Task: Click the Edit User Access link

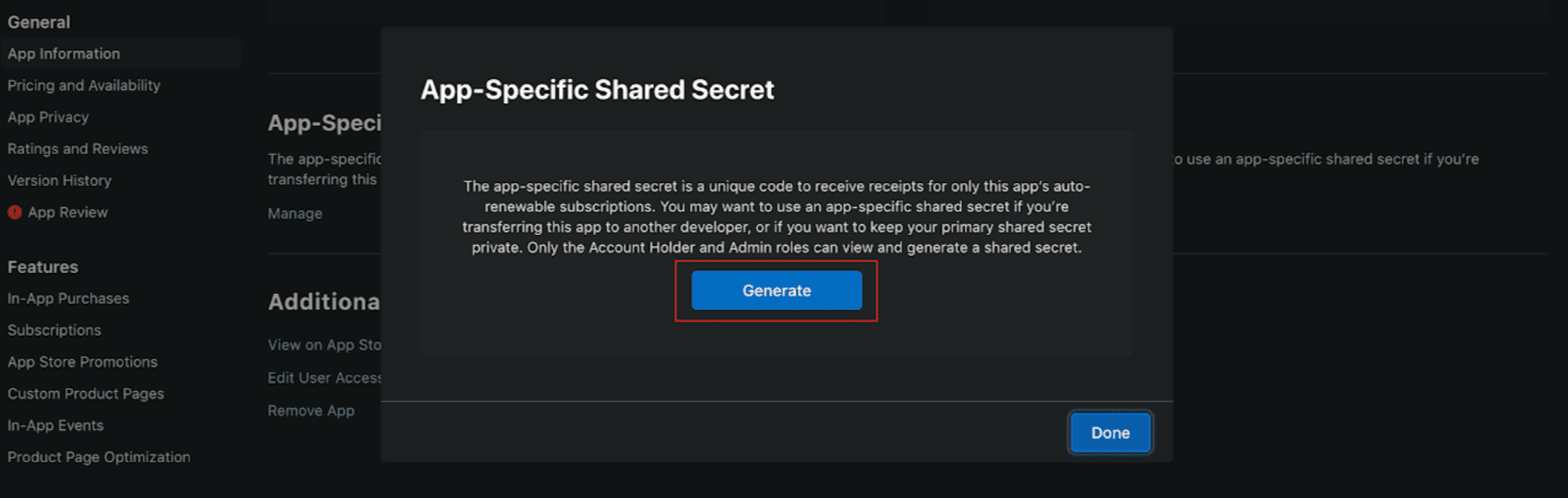Action: pyautogui.click(x=324, y=377)
